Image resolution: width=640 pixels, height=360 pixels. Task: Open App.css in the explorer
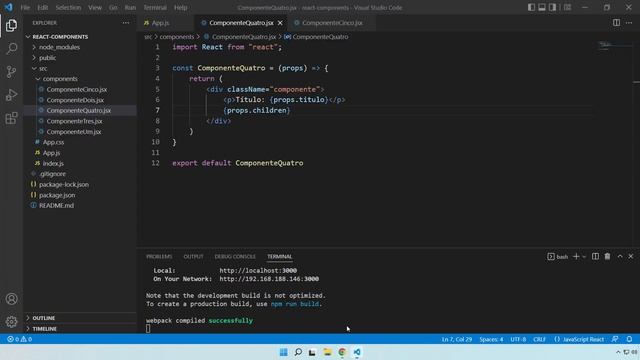coord(53,142)
